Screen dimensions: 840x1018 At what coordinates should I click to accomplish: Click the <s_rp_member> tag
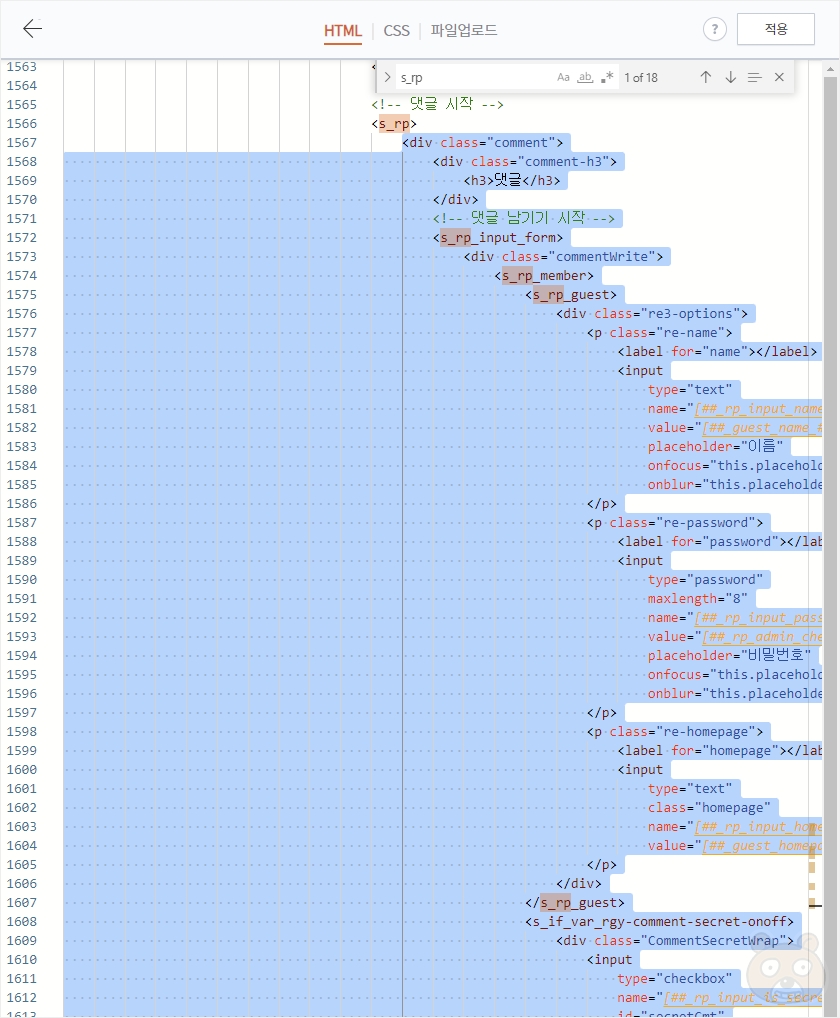coord(544,275)
